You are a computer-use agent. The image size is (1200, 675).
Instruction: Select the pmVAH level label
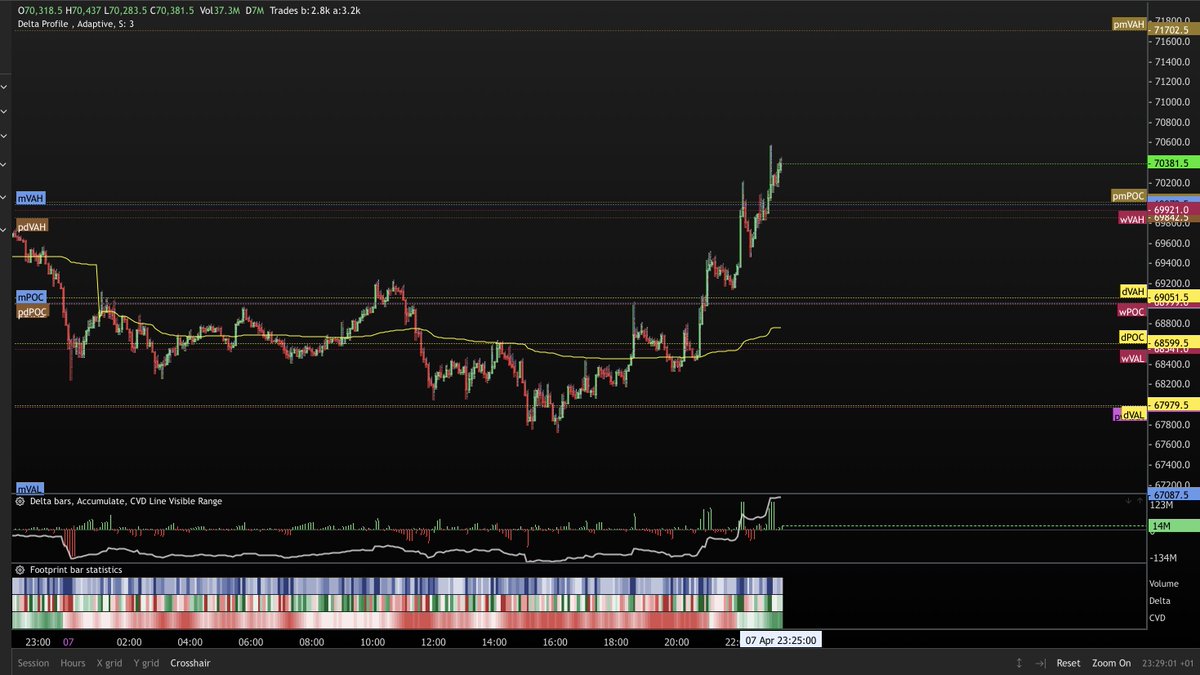click(1129, 24)
